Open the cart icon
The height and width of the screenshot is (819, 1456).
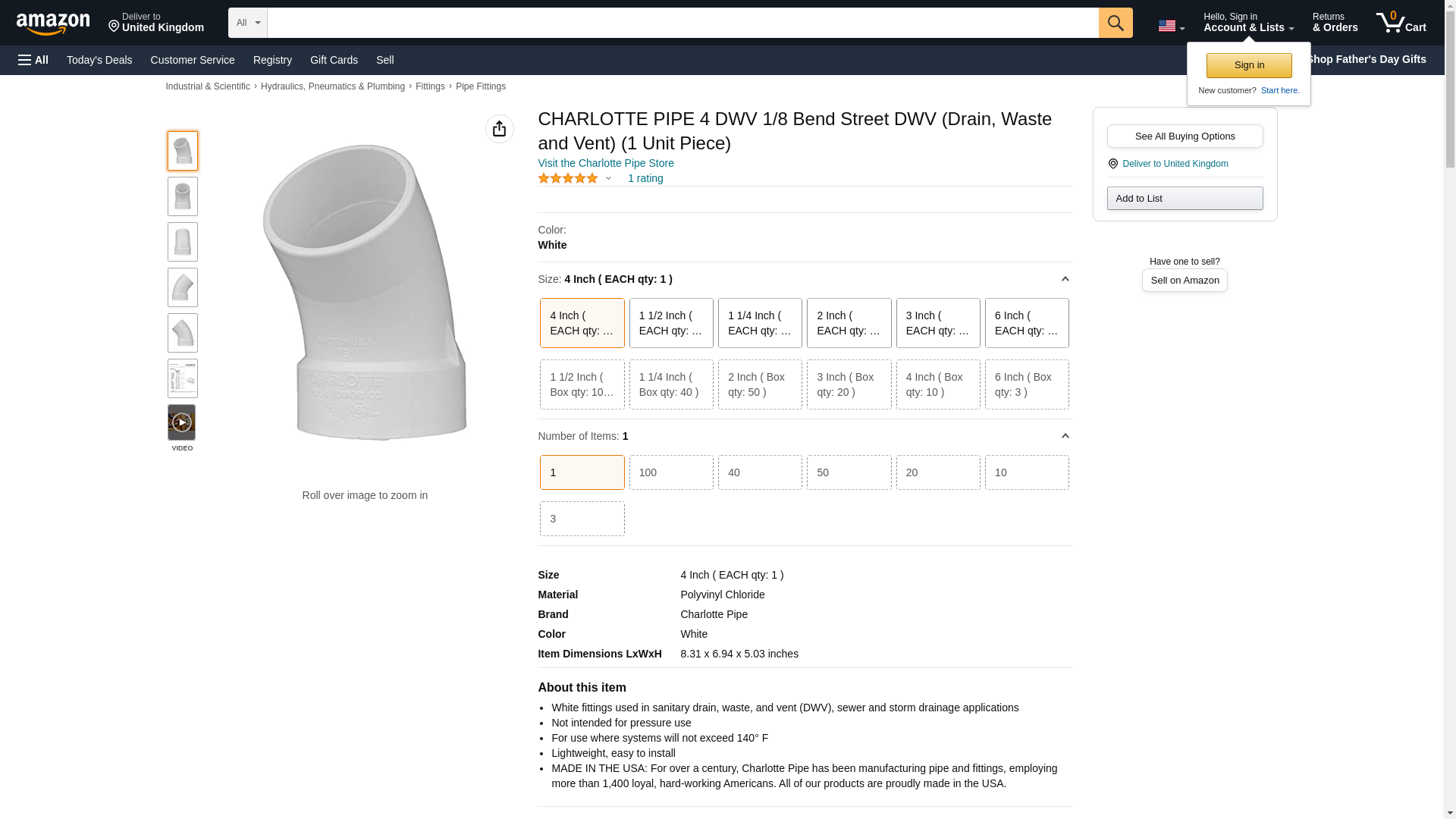1401,23
